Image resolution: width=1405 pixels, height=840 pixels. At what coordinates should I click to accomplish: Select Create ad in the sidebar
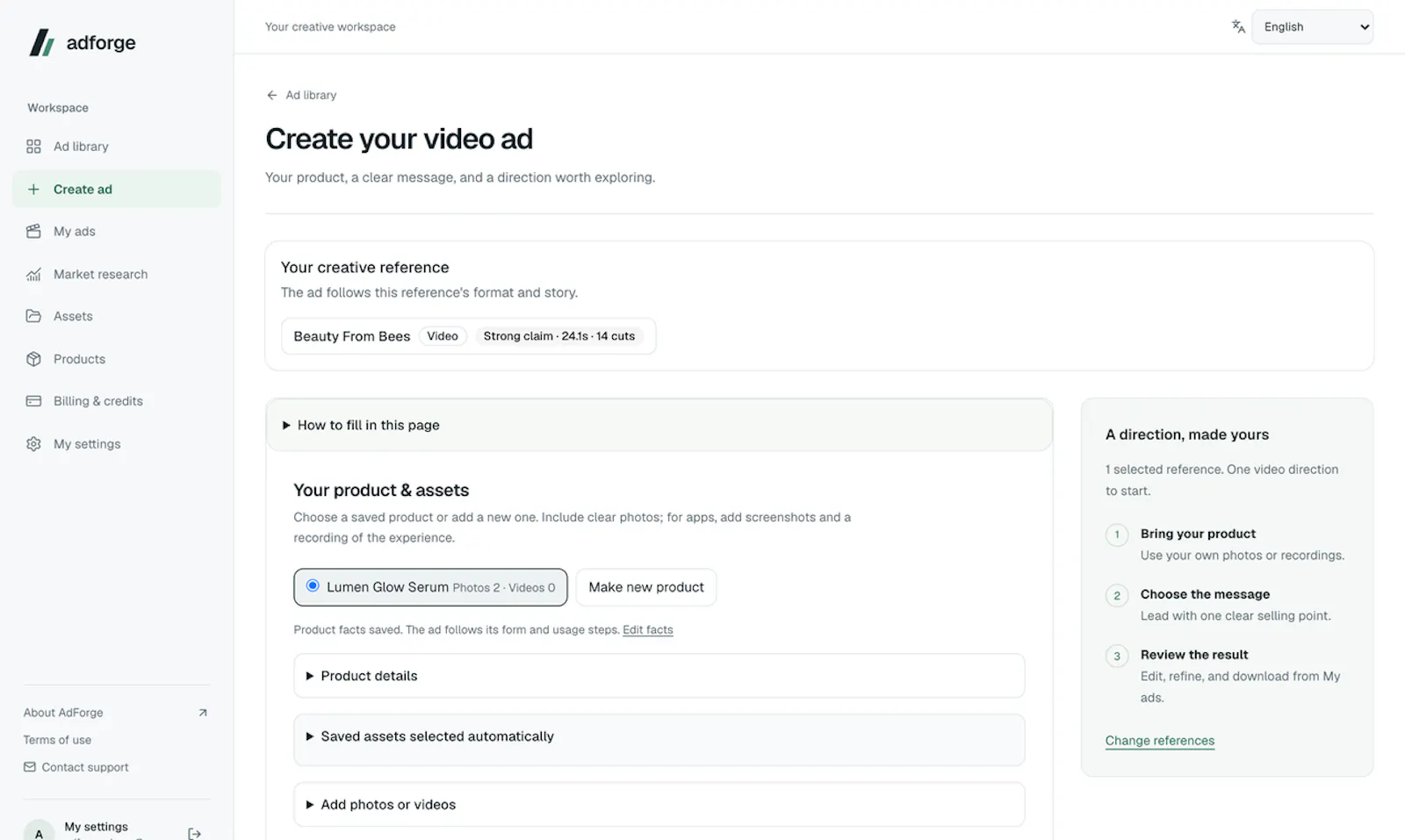point(117,189)
